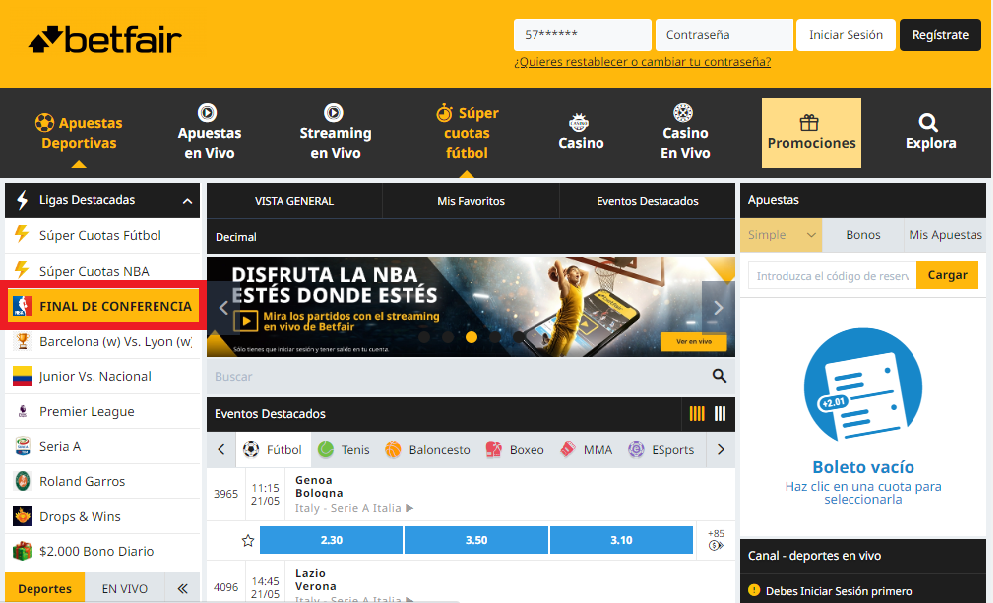Collapse the sidebar with double chevron
The image size is (993, 603).
pos(182,588)
